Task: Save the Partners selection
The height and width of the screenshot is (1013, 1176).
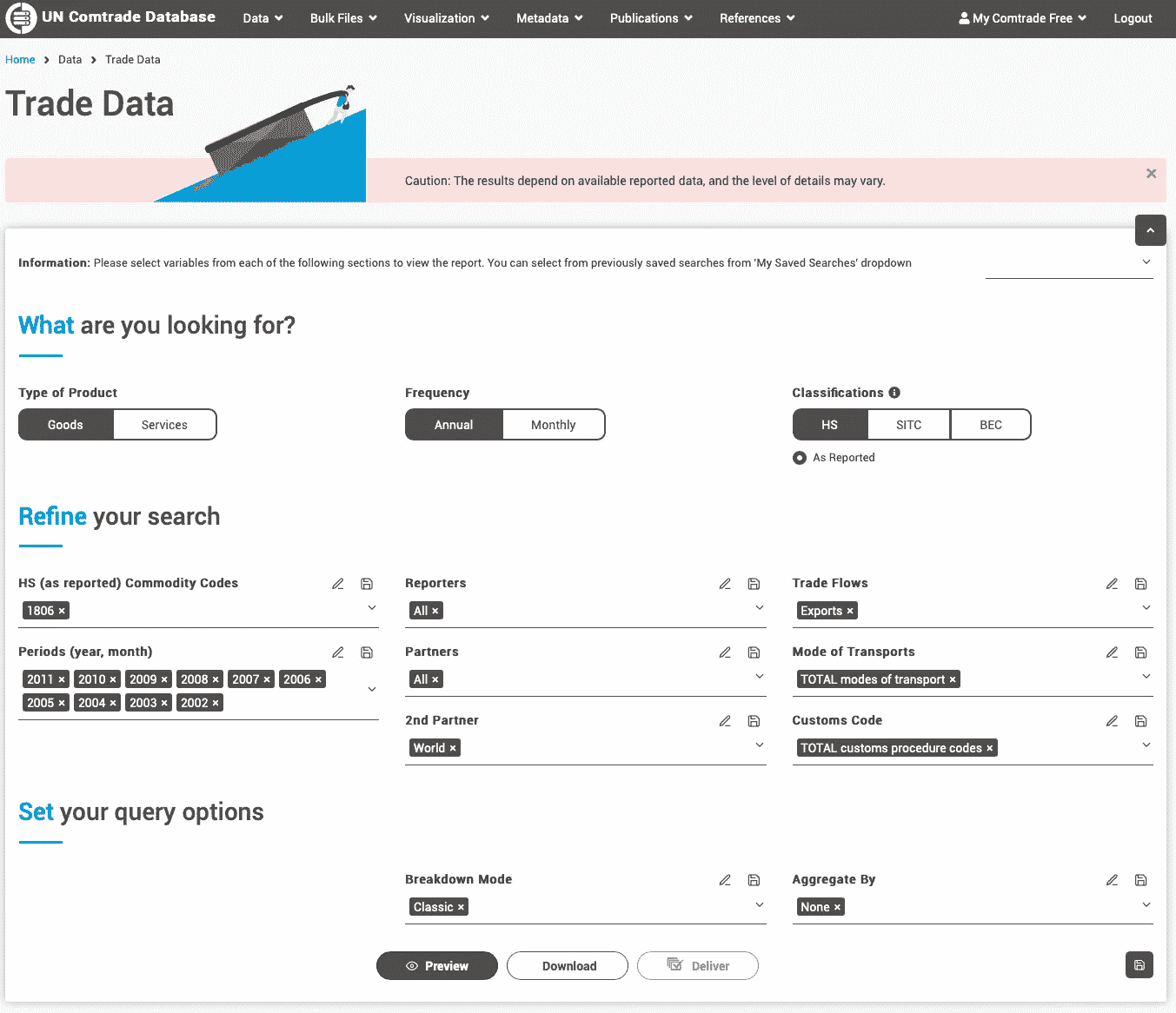Action: (x=754, y=652)
